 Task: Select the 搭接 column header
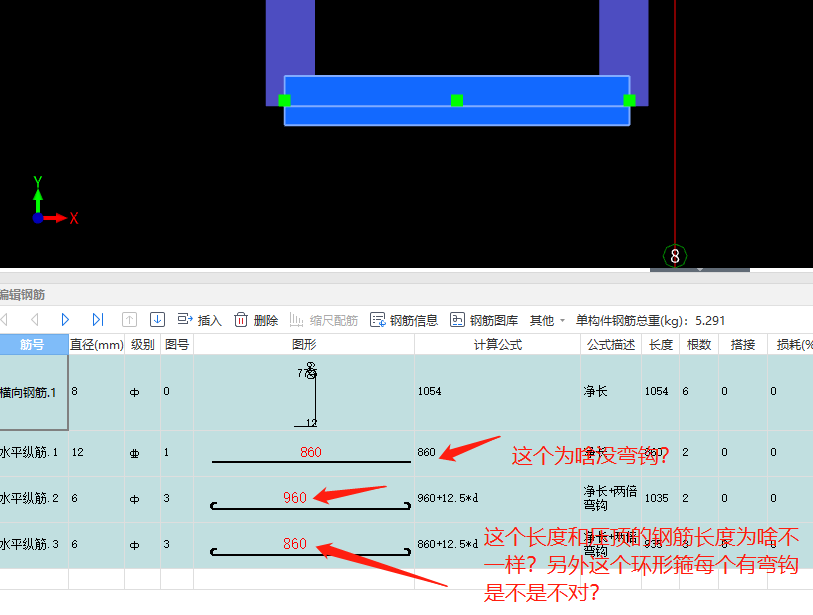(742, 344)
